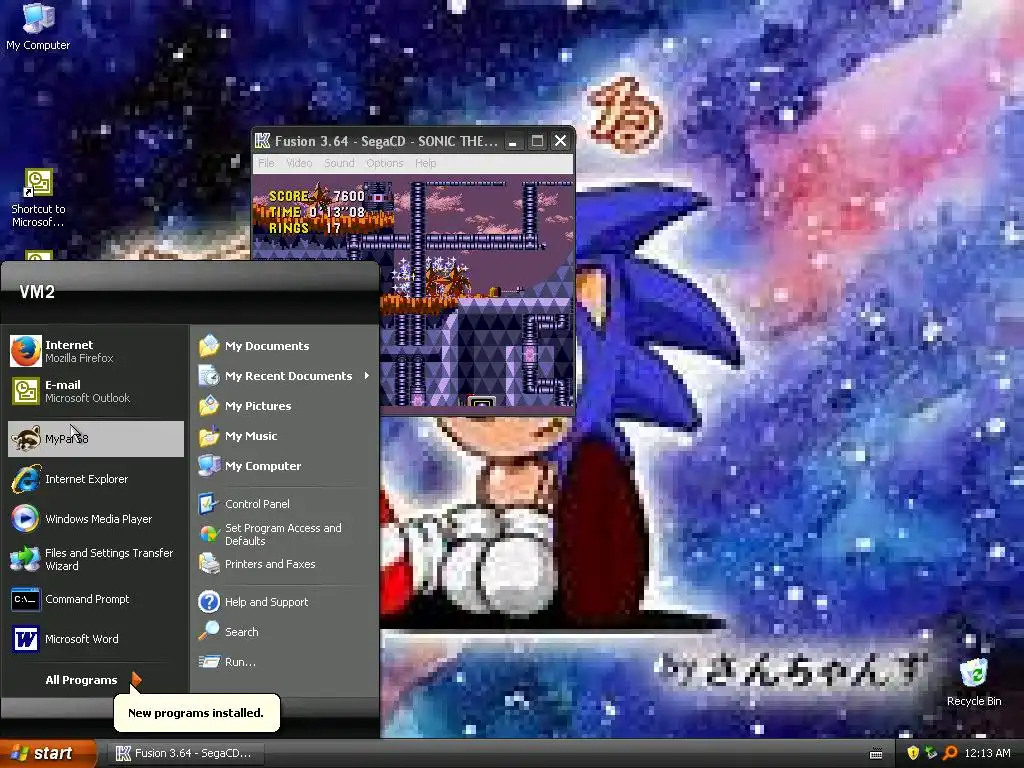This screenshot has height=768, width=1024.
Task: Minimize the Fusion window
Action: click(x=513, y=141)
